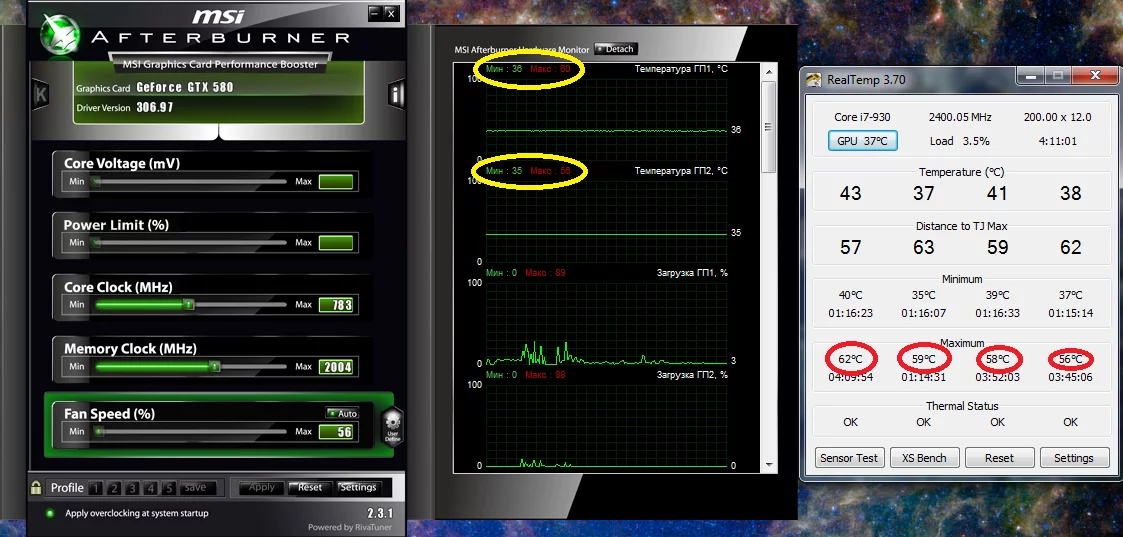Close the MSI Afterburner window
Viewport: 1123px width, 537px height.
click(x=390, y=13)
